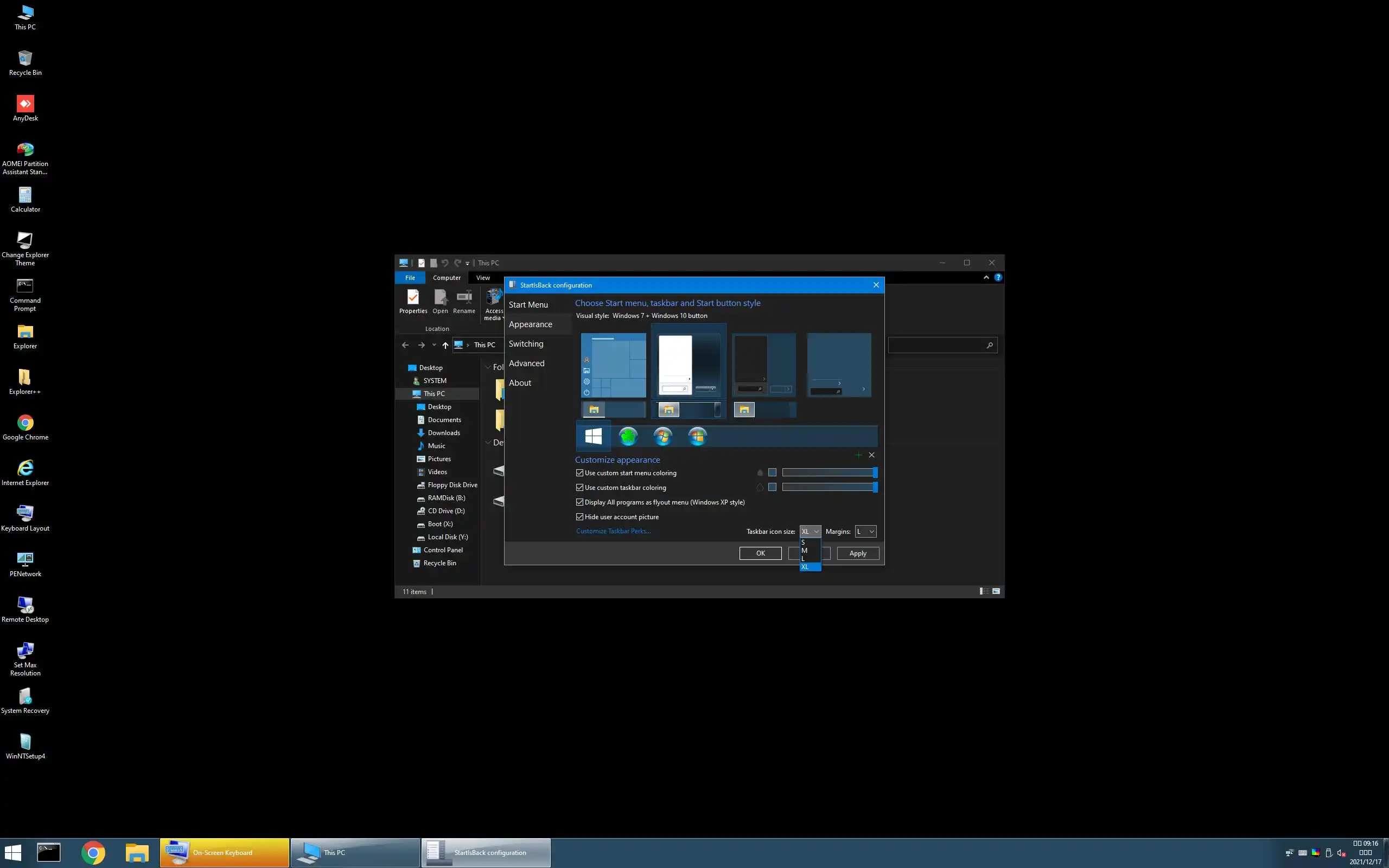Viewport: 1389px width, 868px height.
Task: Click the remove X next to plus icon
Action: click(871, 455)
